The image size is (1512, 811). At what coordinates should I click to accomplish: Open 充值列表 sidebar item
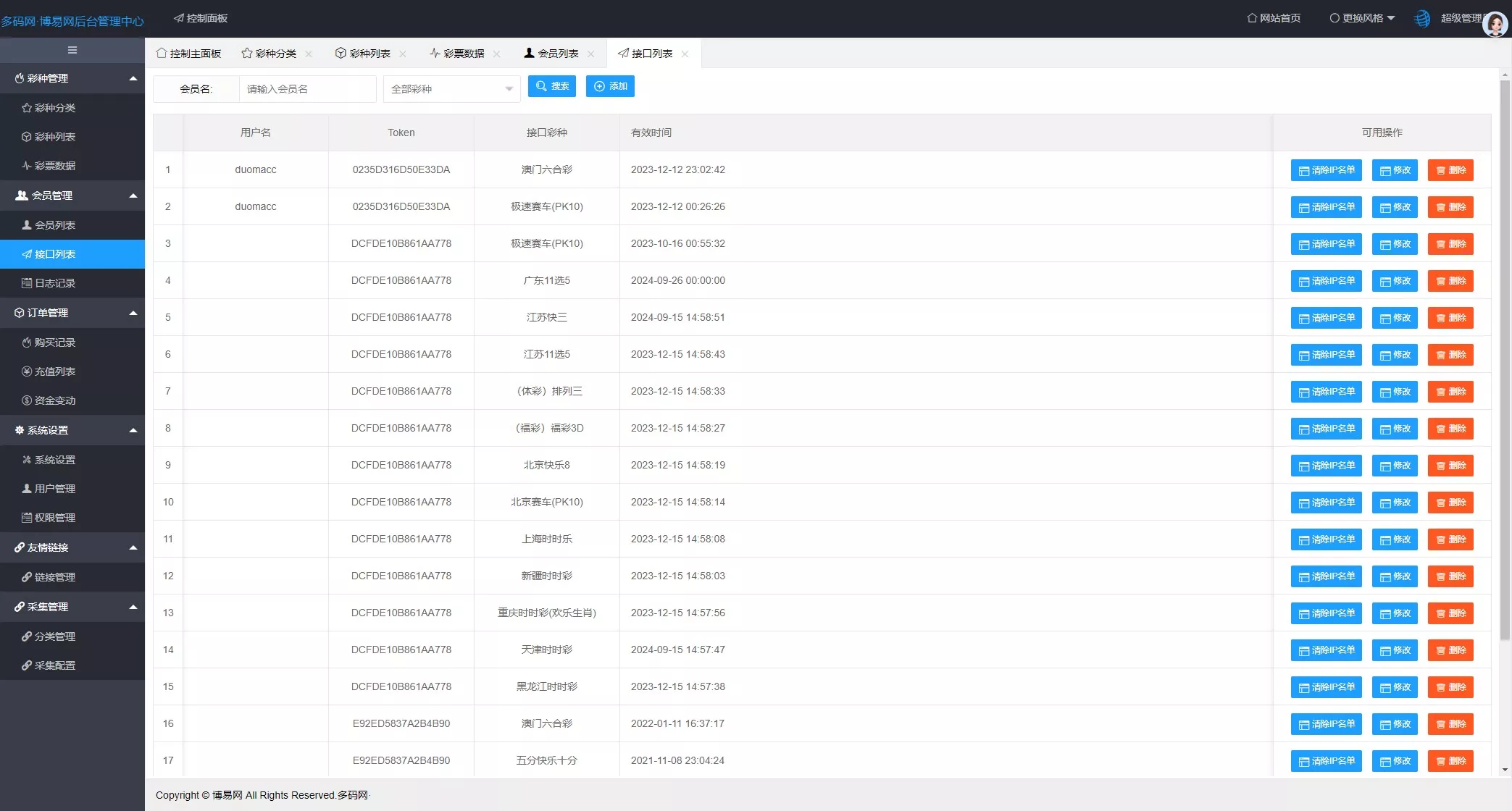(54, 371)
